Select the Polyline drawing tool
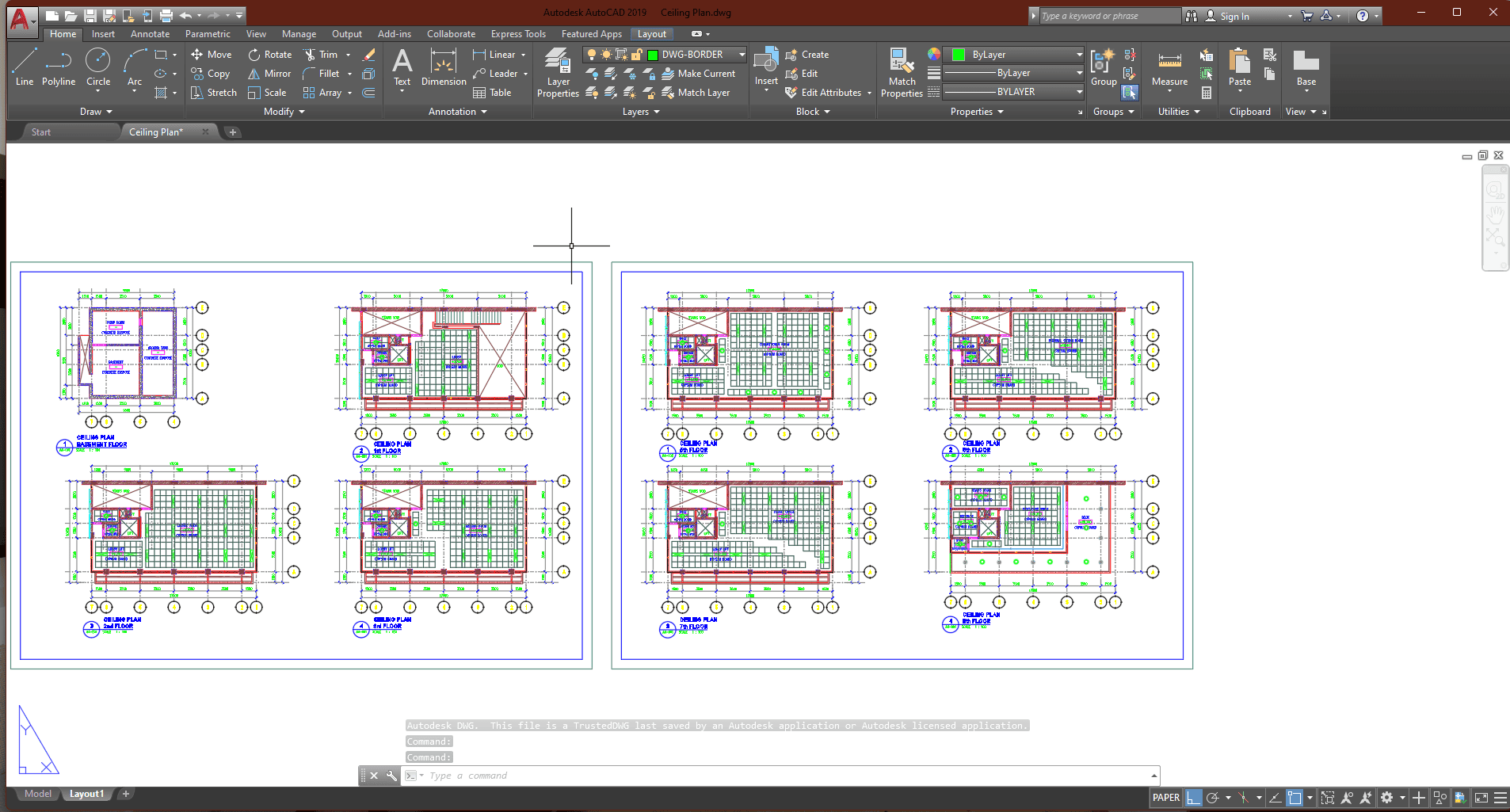1510x812 pixels. [x=59, y=67]
